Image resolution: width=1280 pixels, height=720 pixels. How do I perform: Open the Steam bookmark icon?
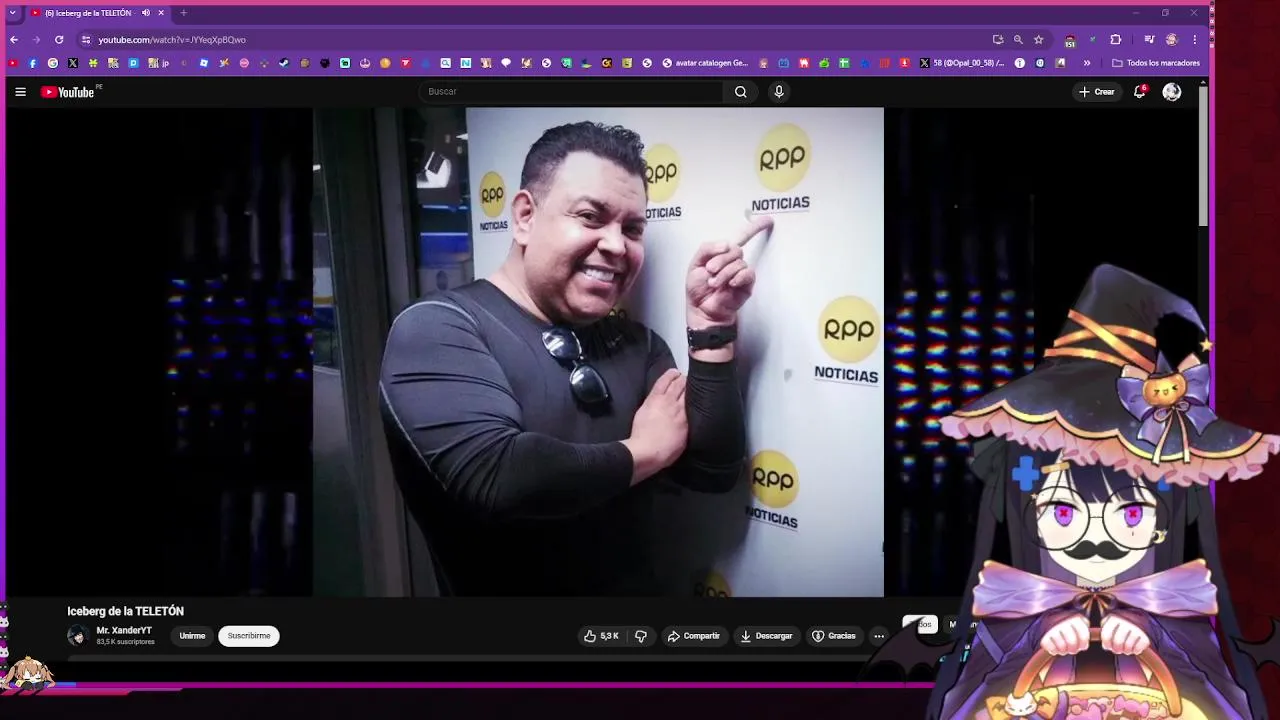284,63
